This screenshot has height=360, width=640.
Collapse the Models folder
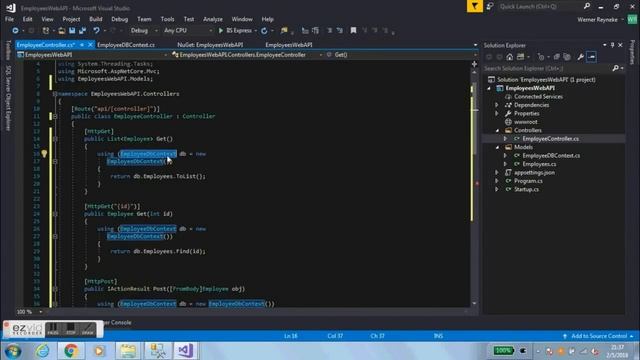click(497, 147)
